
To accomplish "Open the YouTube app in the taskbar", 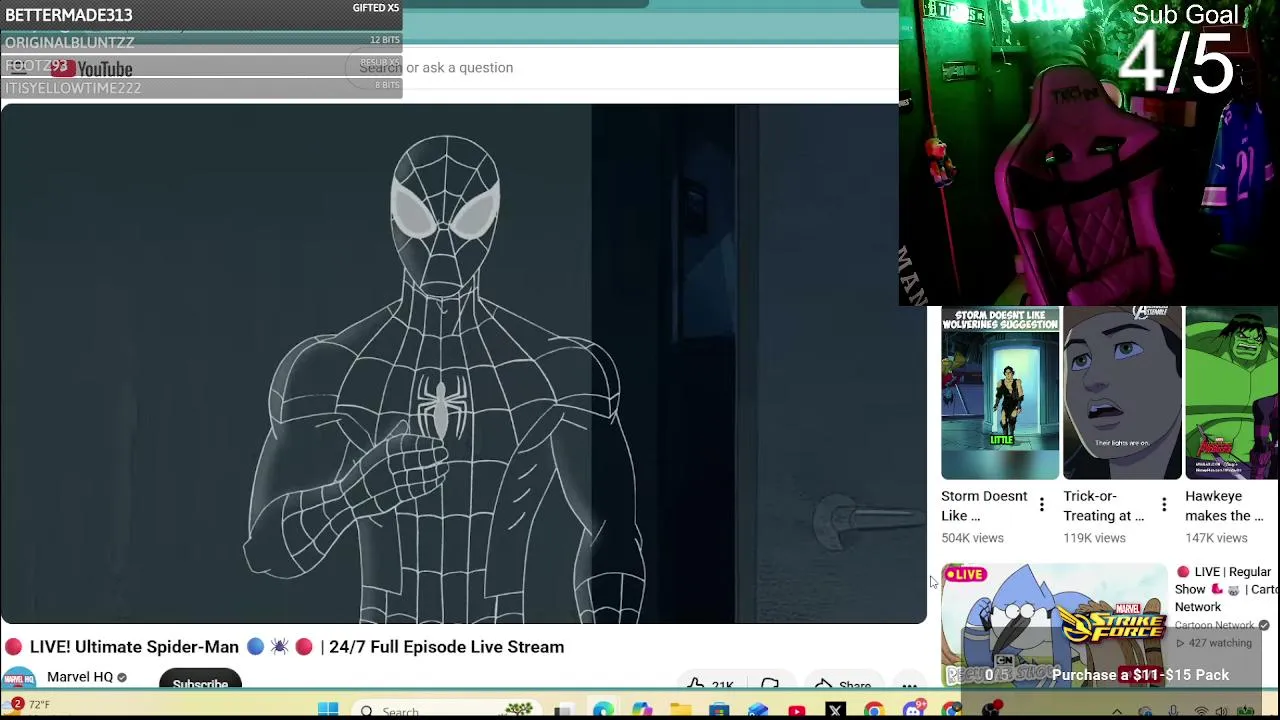I will [797, 710].
